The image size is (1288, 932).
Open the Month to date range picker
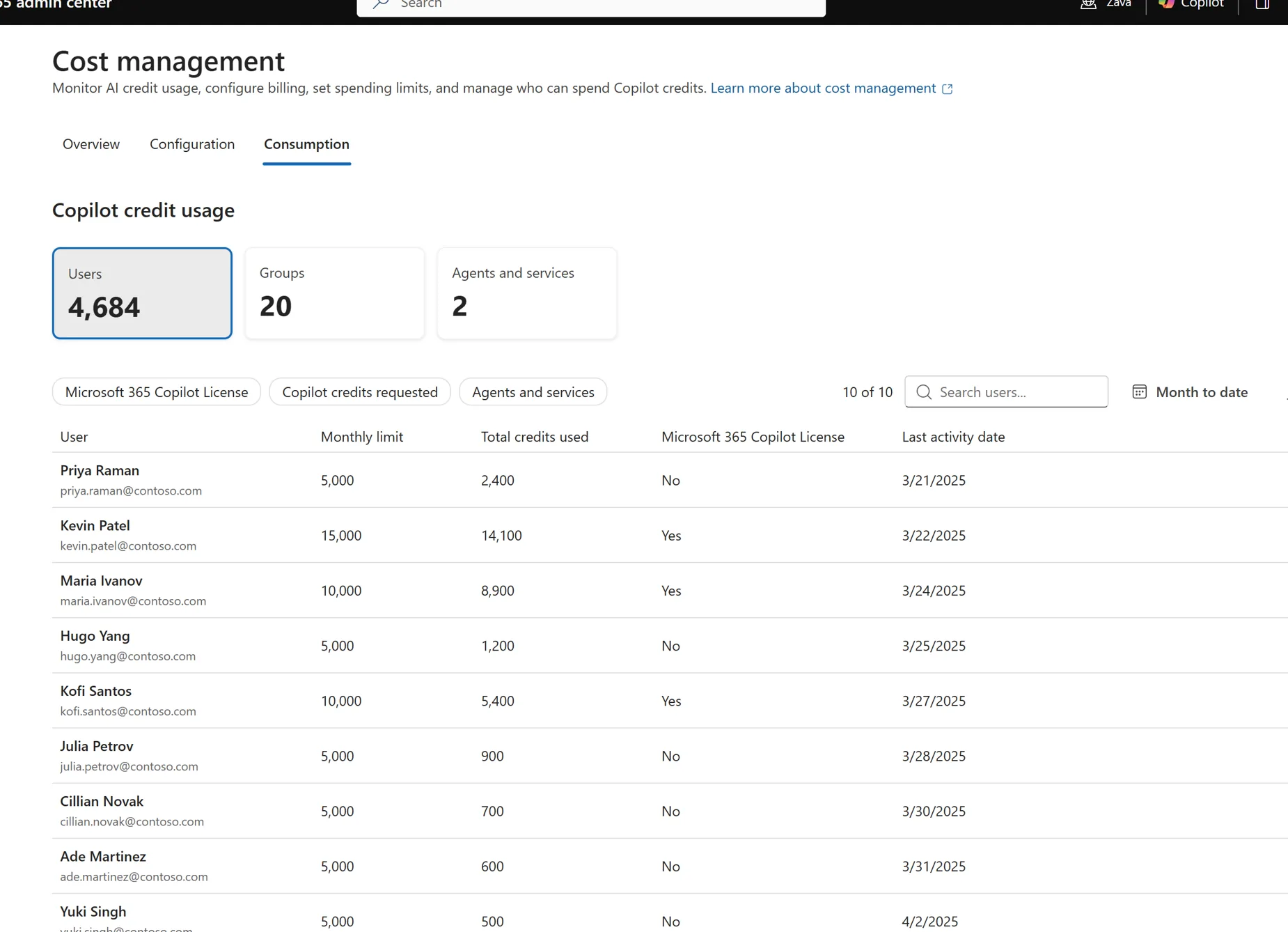1191,392
